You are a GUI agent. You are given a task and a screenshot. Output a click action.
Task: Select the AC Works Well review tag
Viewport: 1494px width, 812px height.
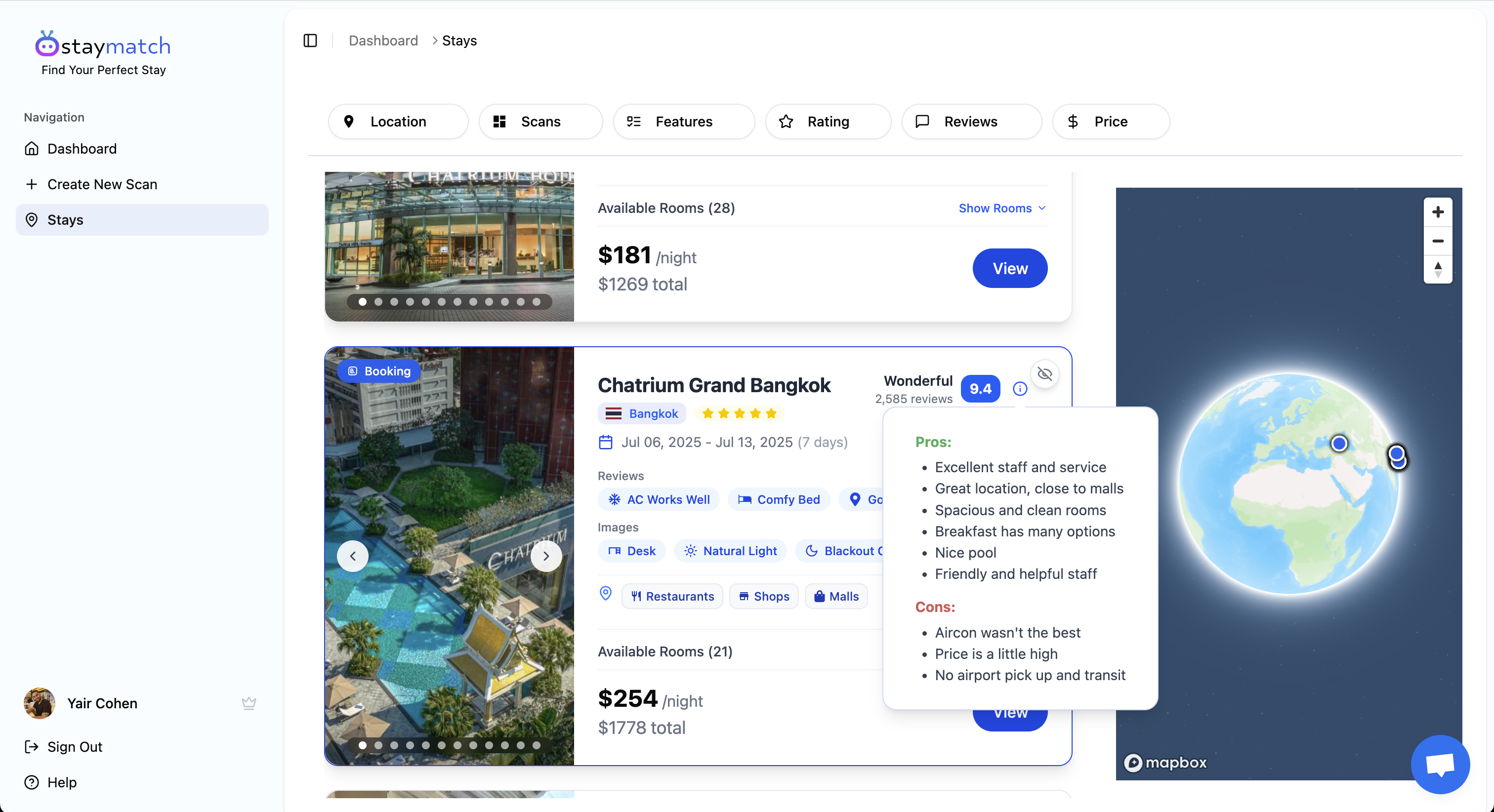[x=658, y=499]
